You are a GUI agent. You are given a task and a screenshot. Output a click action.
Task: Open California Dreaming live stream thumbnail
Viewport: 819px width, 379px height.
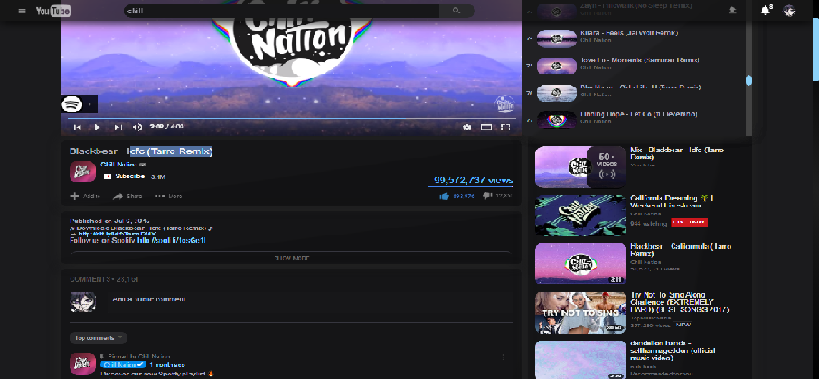tap(580, 215)
